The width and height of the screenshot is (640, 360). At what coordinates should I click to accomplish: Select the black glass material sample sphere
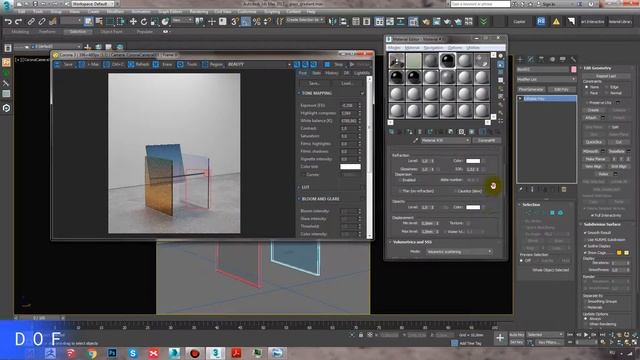click(447, 60)
